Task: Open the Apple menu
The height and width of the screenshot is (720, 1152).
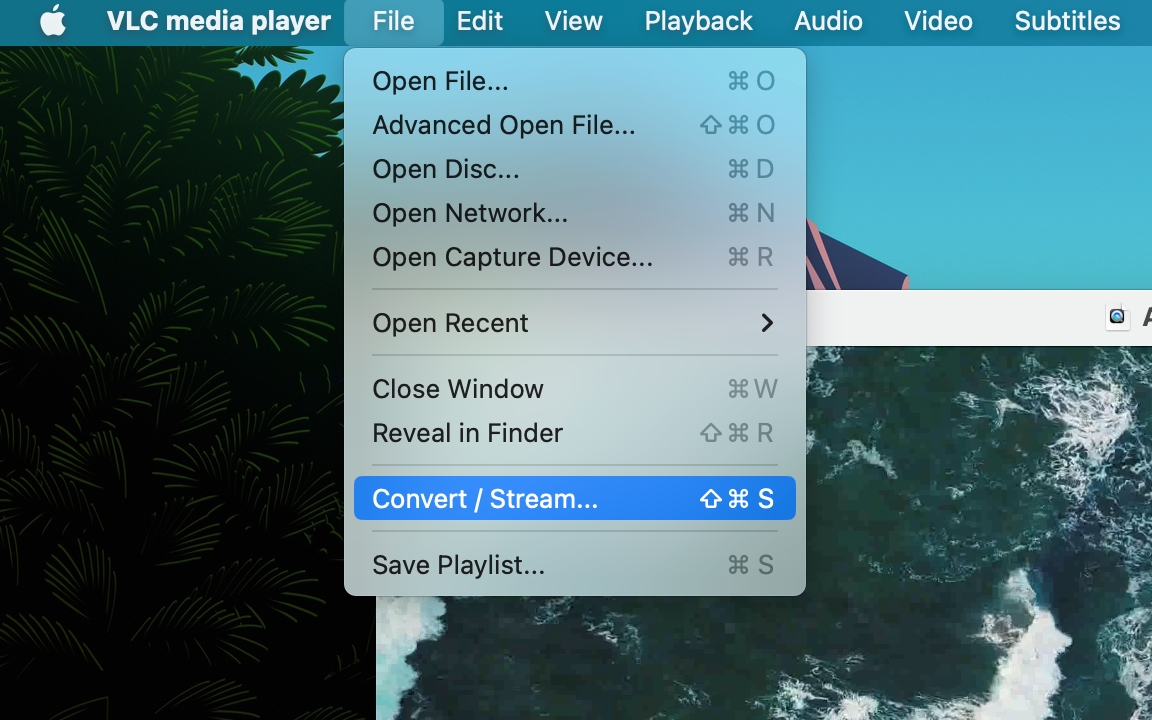Action: 52,21
